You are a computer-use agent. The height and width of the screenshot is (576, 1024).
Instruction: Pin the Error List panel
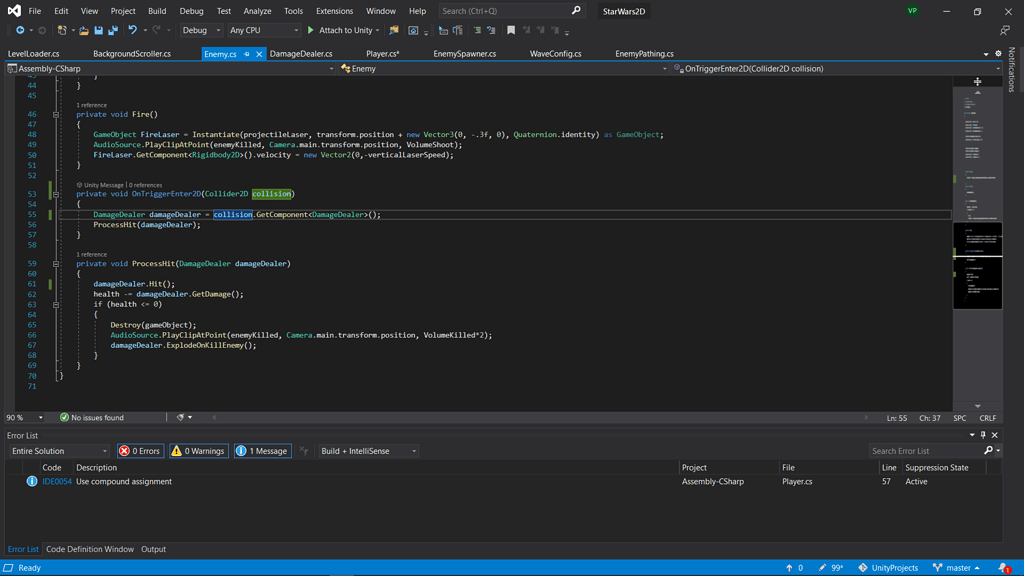(x=984, y=435)
